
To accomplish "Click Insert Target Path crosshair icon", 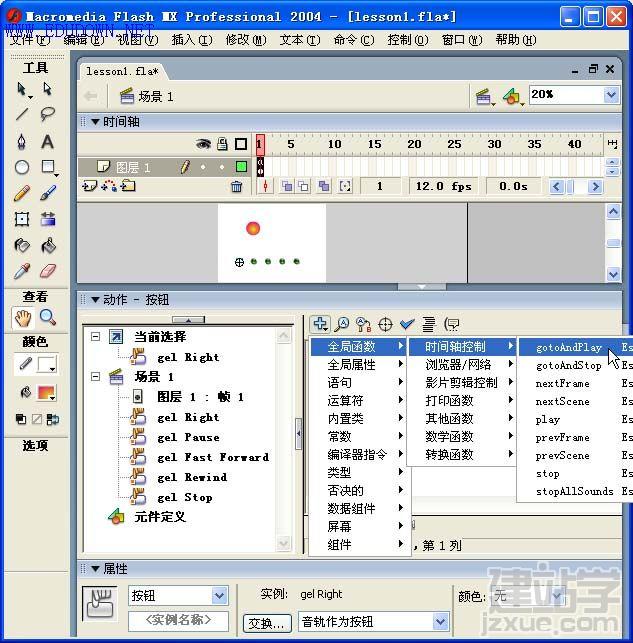I will coord(385,324).
